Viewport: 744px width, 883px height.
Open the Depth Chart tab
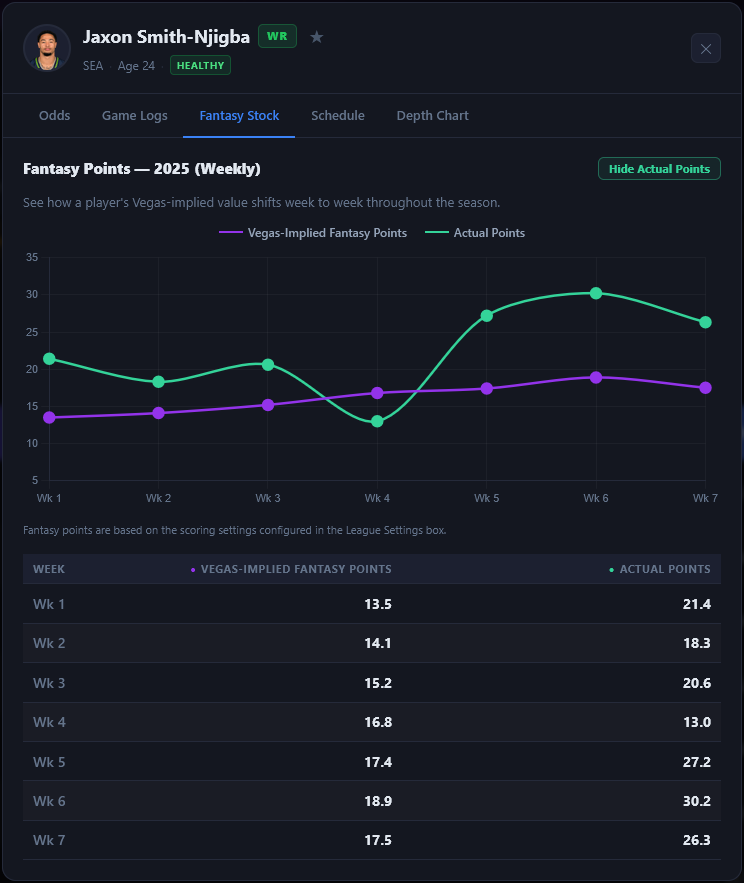point(432,115)
